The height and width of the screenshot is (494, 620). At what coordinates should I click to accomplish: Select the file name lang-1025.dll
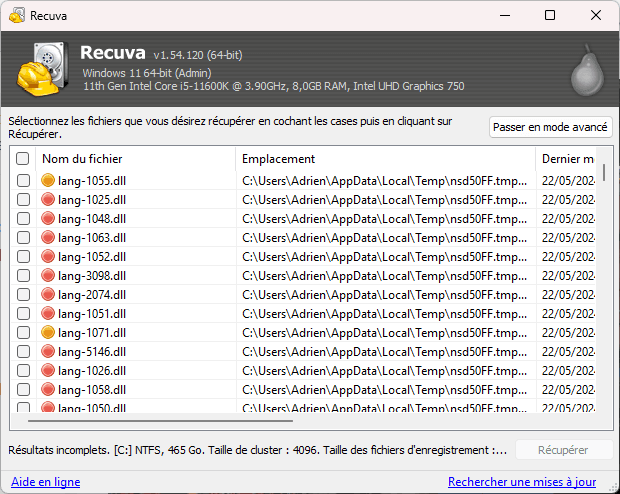point(92,200)
